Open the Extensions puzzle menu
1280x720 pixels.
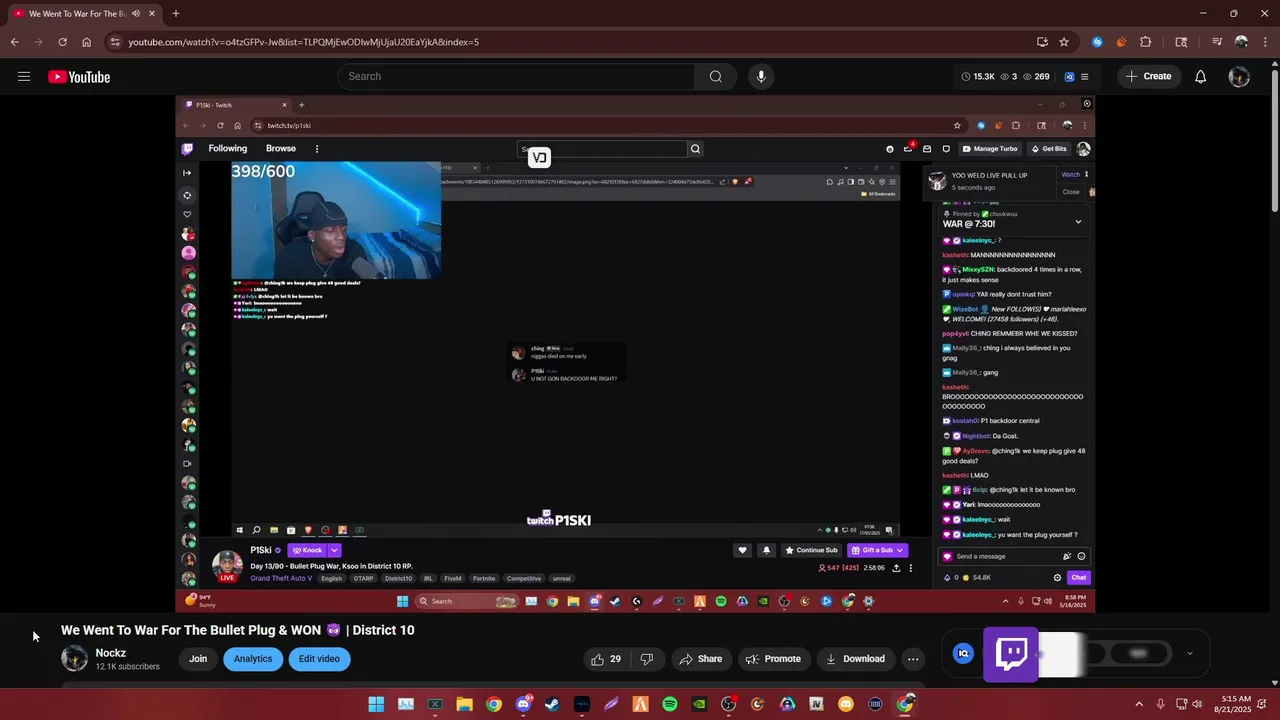tap(1145, 42)
